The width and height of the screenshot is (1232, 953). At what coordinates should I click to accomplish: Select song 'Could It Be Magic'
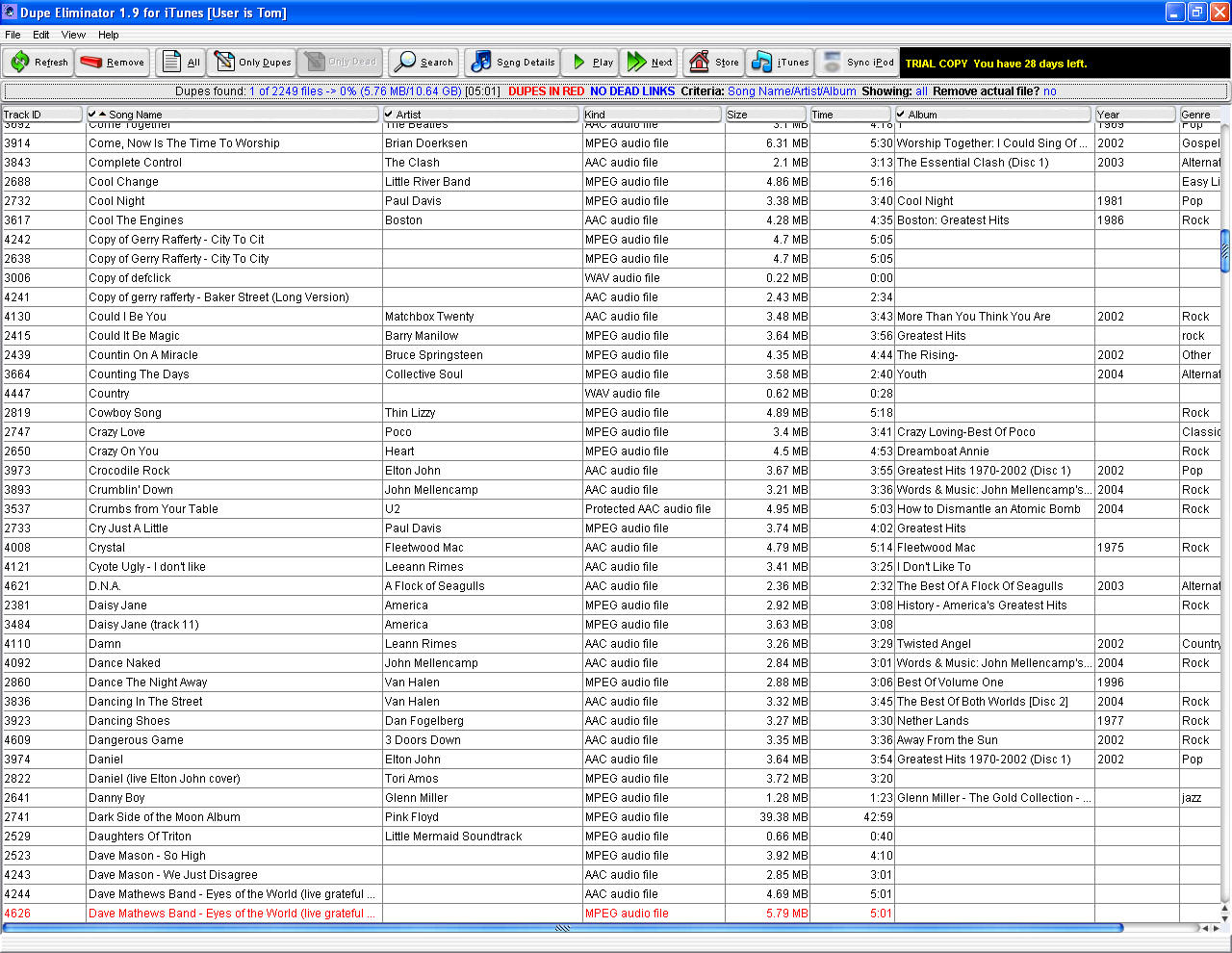click(x=134, y=336)
